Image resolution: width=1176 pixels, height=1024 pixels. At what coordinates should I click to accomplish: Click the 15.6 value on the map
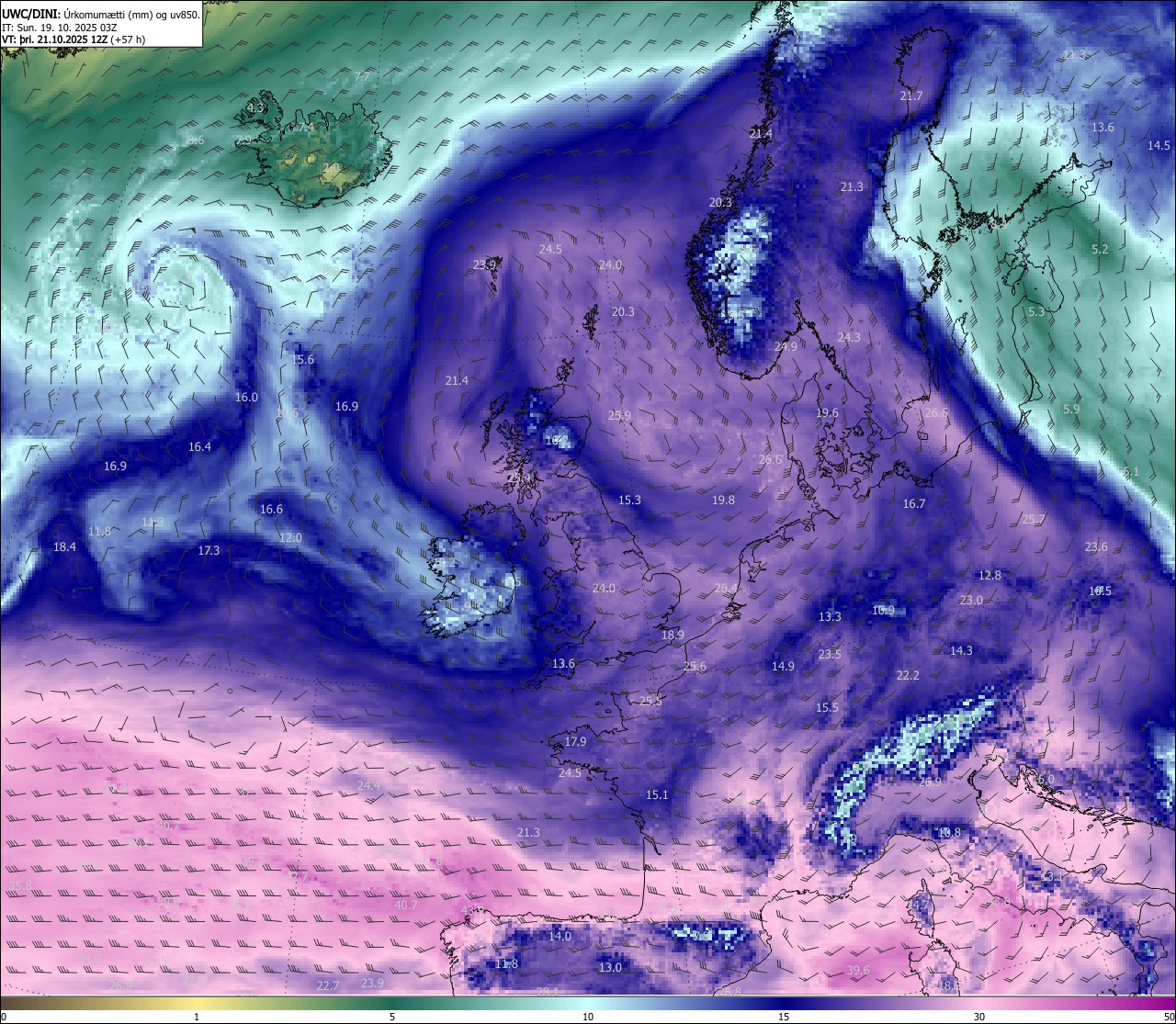point(303,359)
